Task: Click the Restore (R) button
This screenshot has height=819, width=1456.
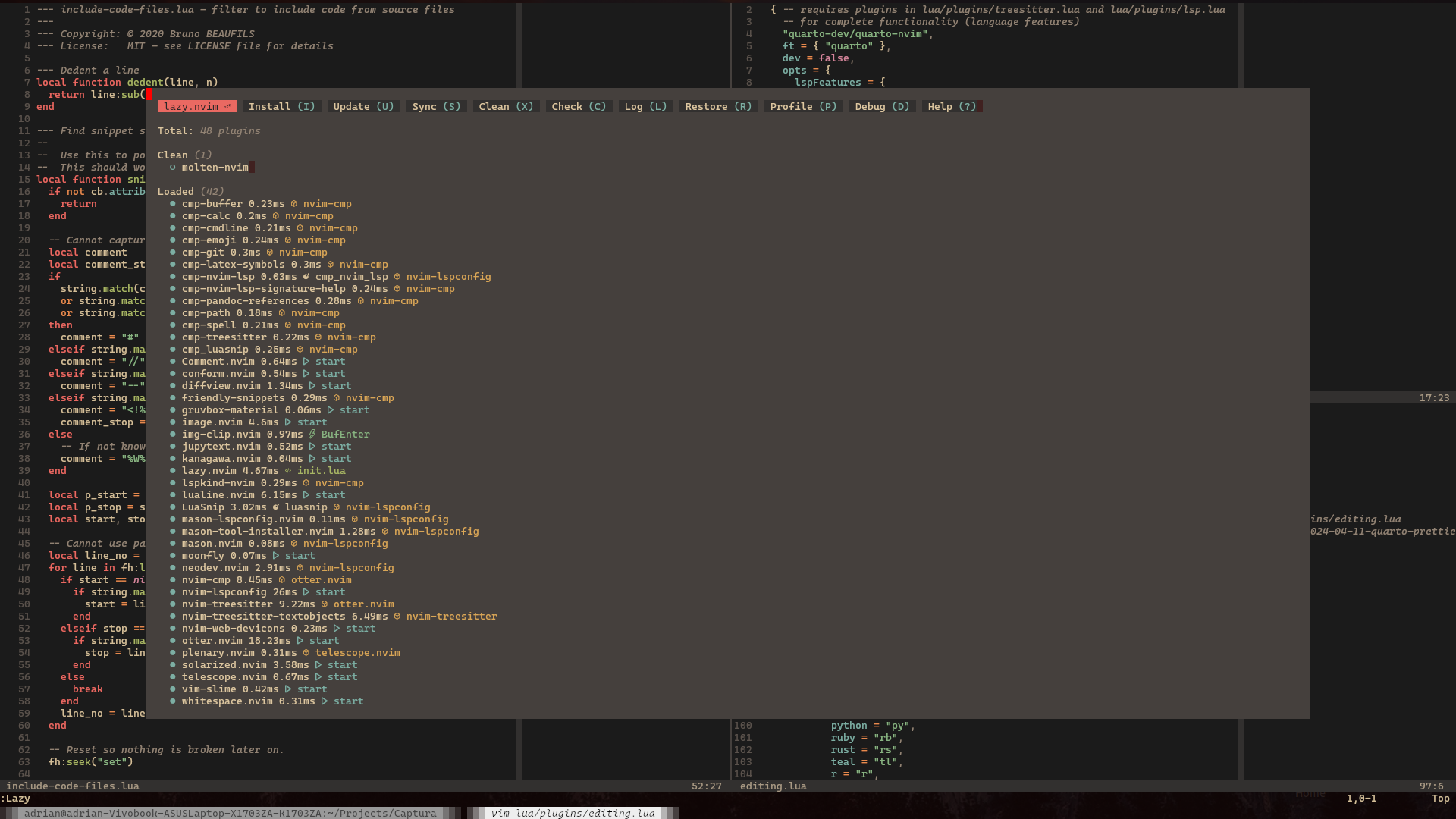Action: click(719, 107)
